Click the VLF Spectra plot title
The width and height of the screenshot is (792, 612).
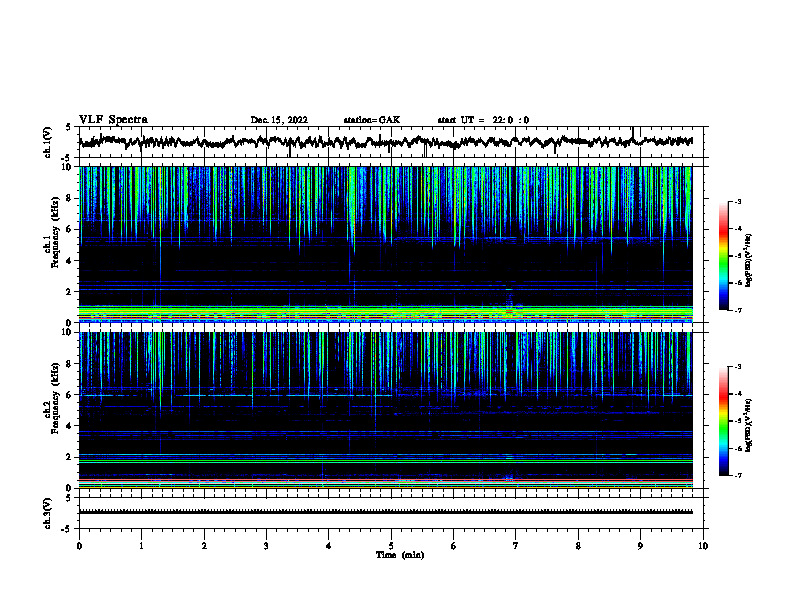coord(113,120)
